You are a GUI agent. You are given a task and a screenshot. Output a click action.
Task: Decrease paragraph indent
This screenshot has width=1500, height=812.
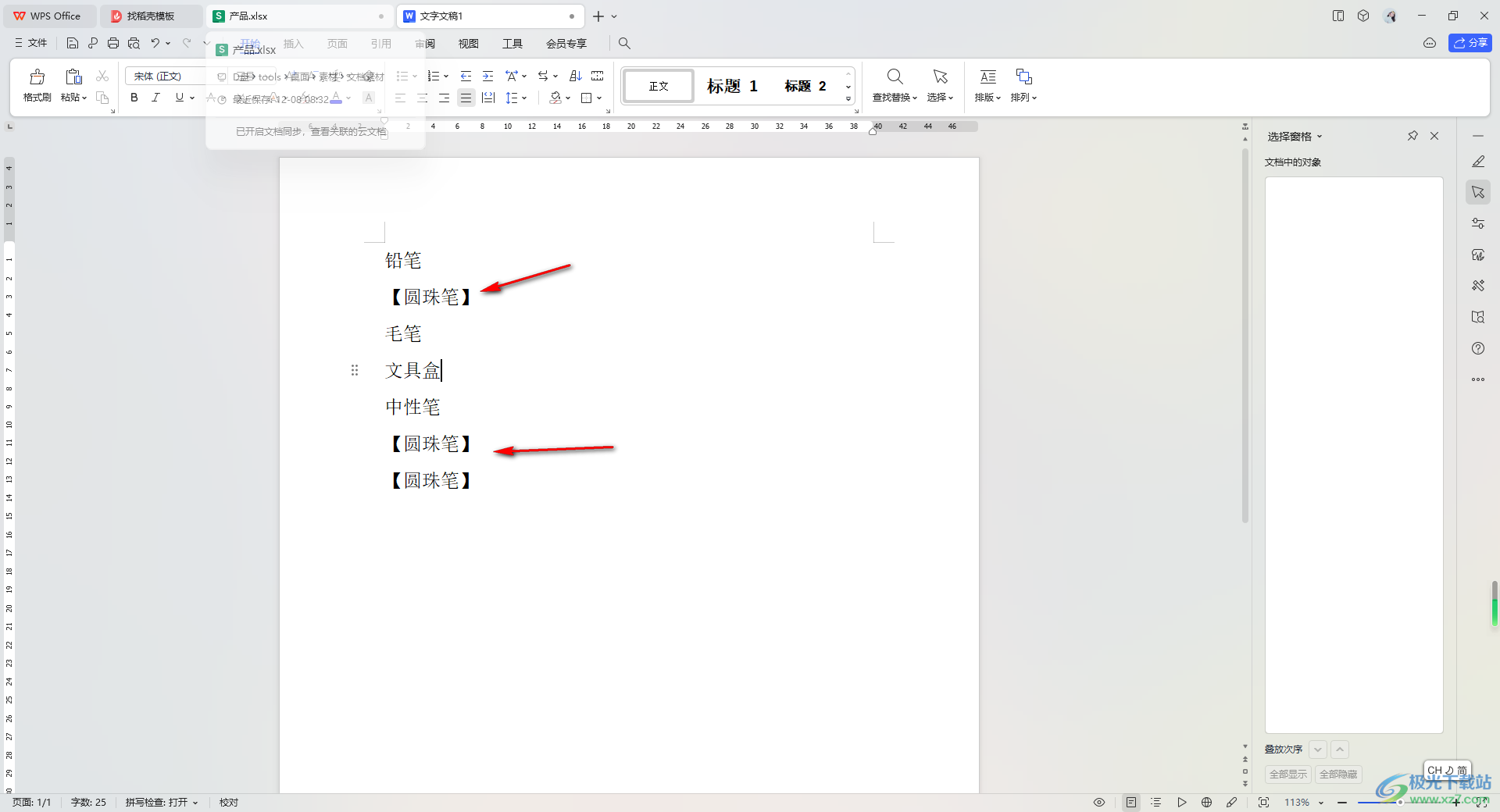[466, 76]
